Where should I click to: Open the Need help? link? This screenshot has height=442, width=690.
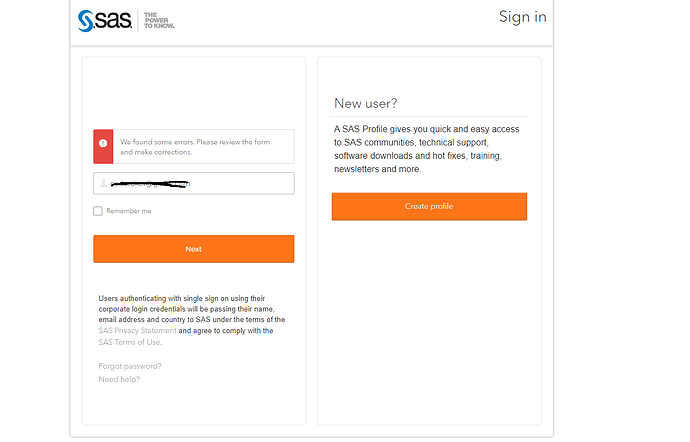click(119, 379)
